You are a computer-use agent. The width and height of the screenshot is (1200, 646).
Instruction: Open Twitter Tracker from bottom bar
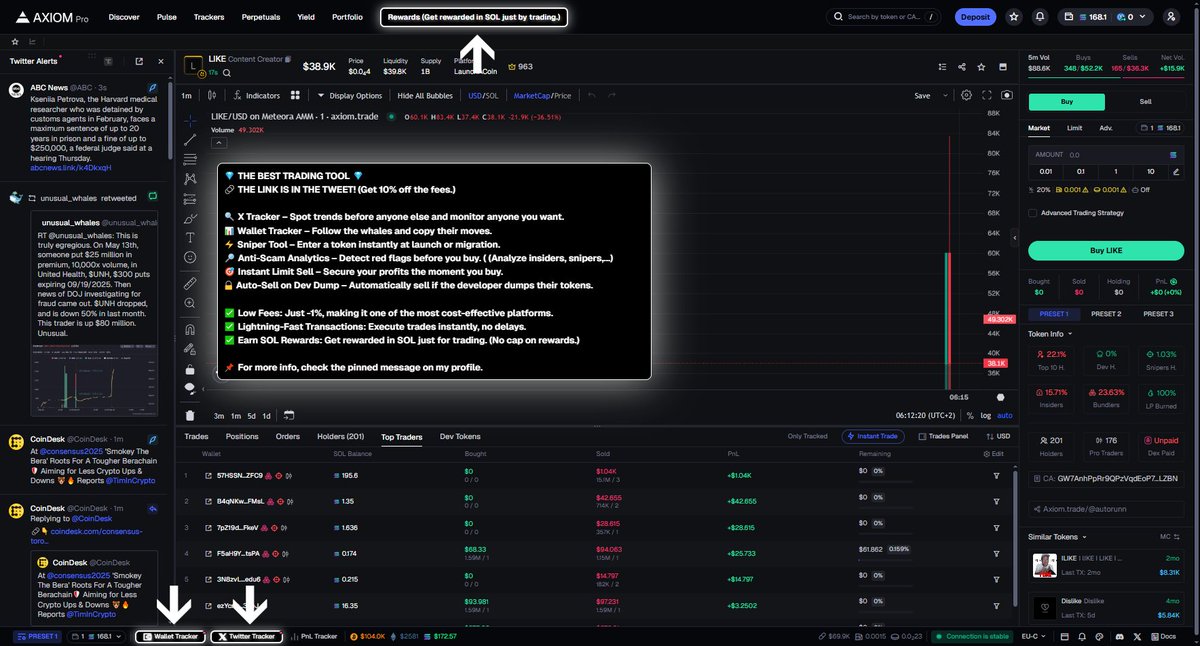click(x=246, y=636)
